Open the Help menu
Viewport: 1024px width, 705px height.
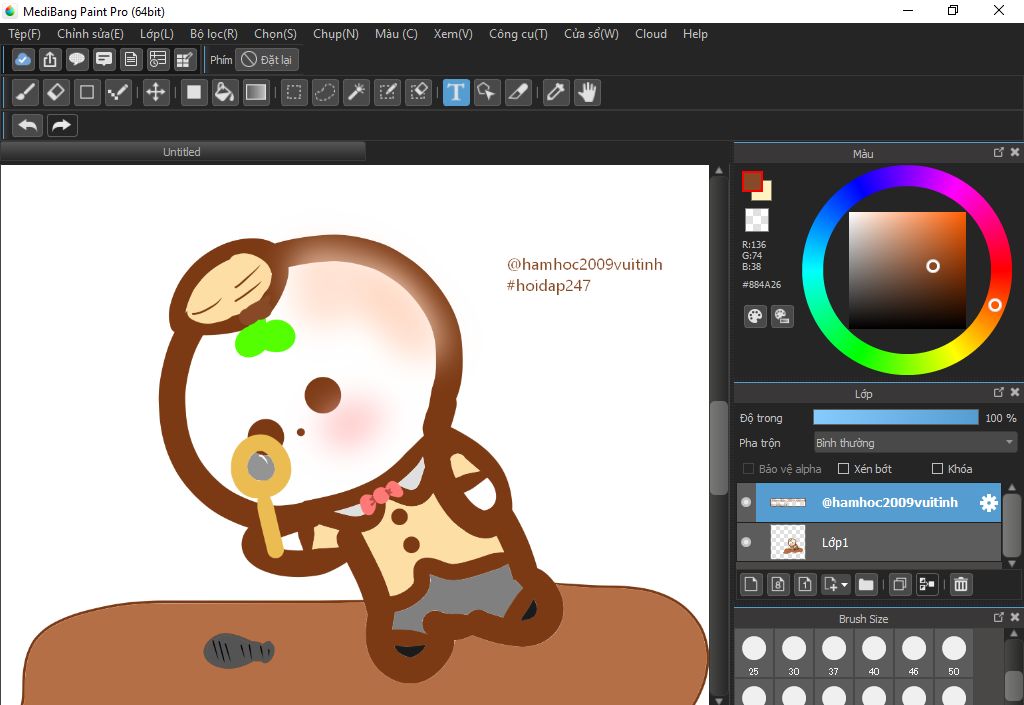pos(696,34)
